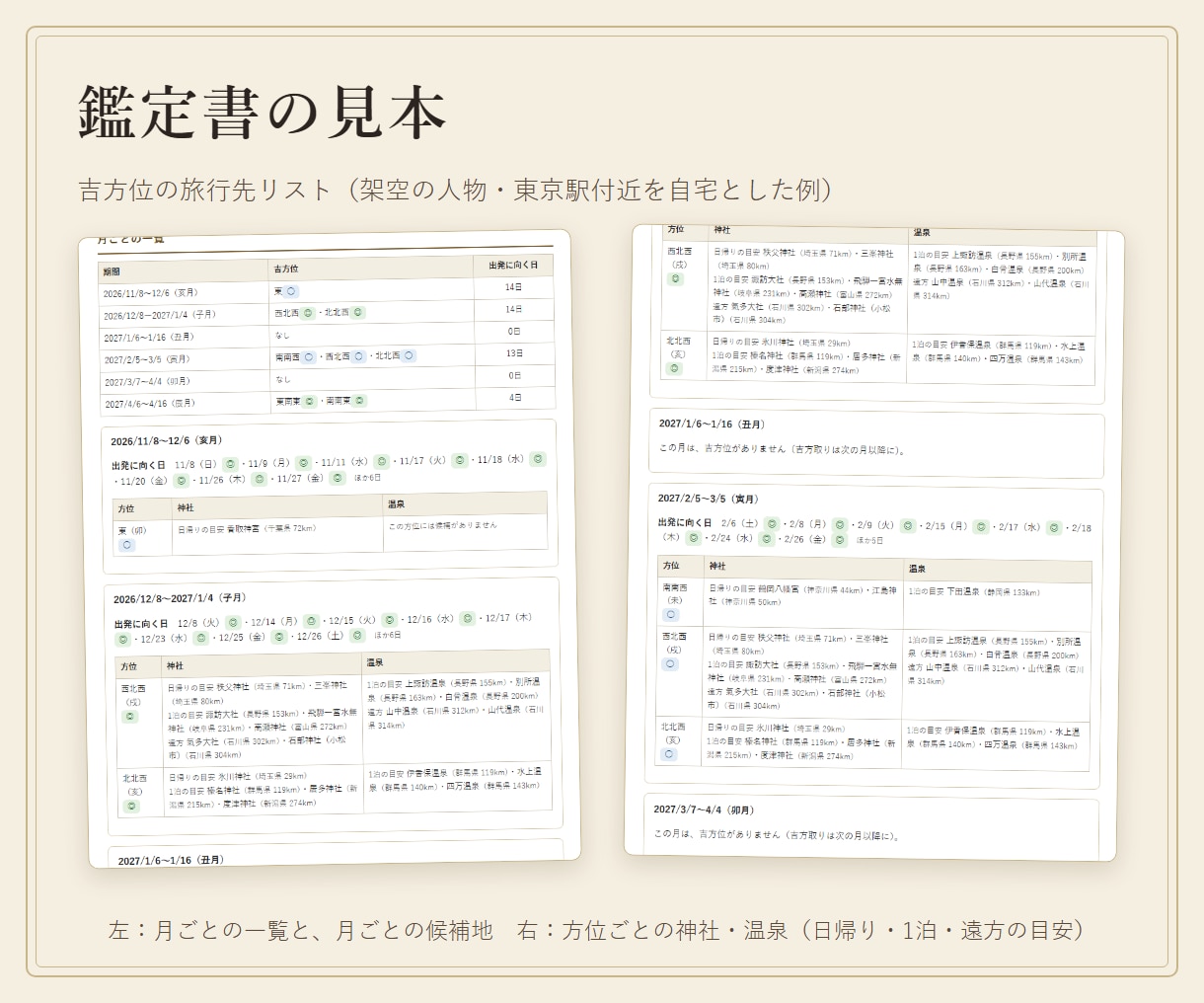The height and width of the screenshot is (1003, 1204).
Task: Click the badge after 11/8（日）
Action: (230, 463)
